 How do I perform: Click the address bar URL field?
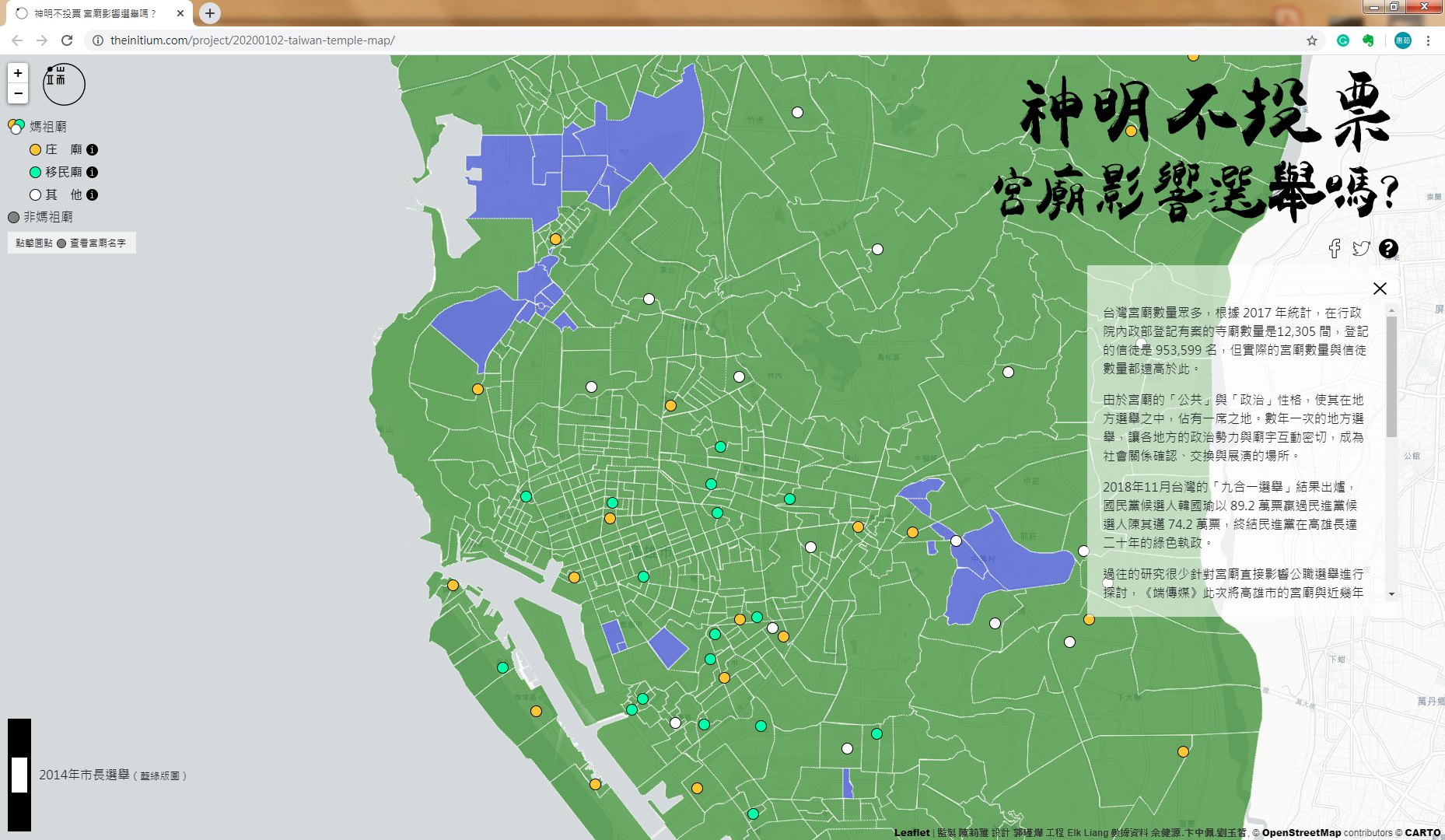point(700,40)
